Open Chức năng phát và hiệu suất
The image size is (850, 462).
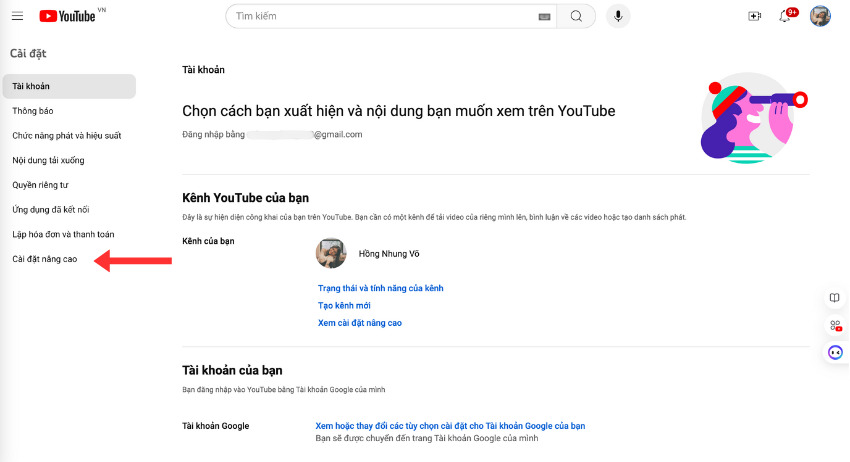(x=69, y=136)
